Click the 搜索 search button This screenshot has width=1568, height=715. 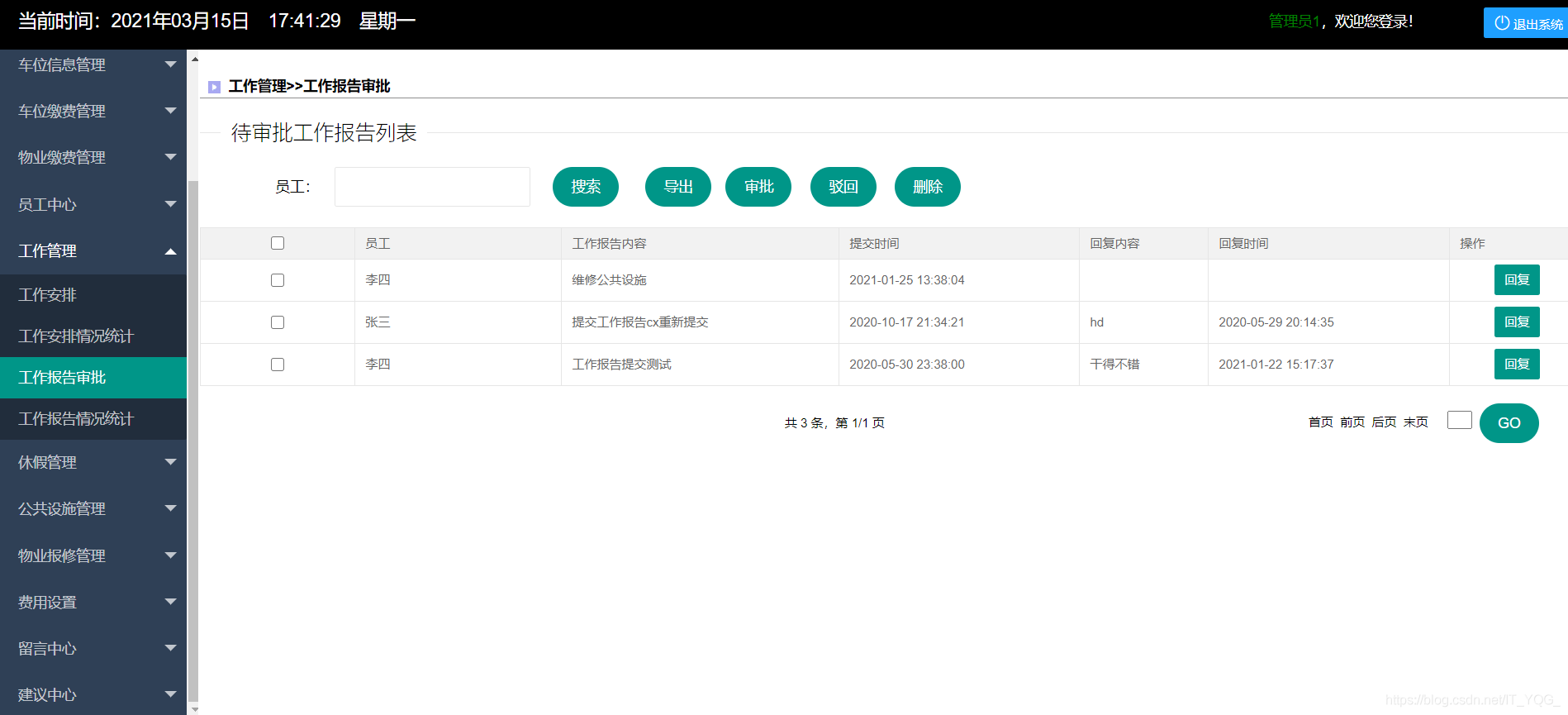pos(586,187)
